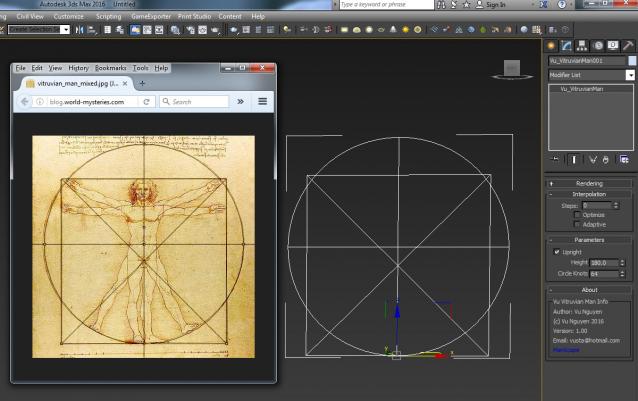Image resolution: width=638 pixels, height=401 pixels.
Task: Open the GameExporter menu
Action: pyautogui.click(x=151, y=16)
